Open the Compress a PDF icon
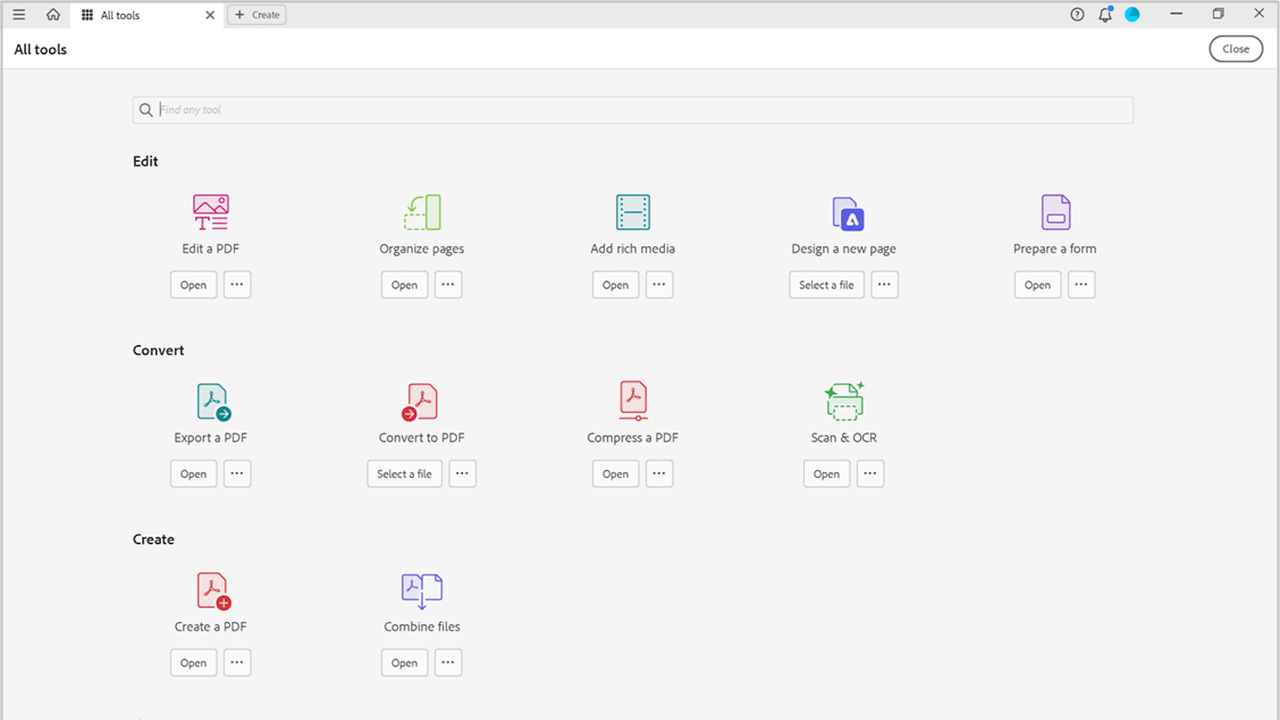 tap(632, 400)
